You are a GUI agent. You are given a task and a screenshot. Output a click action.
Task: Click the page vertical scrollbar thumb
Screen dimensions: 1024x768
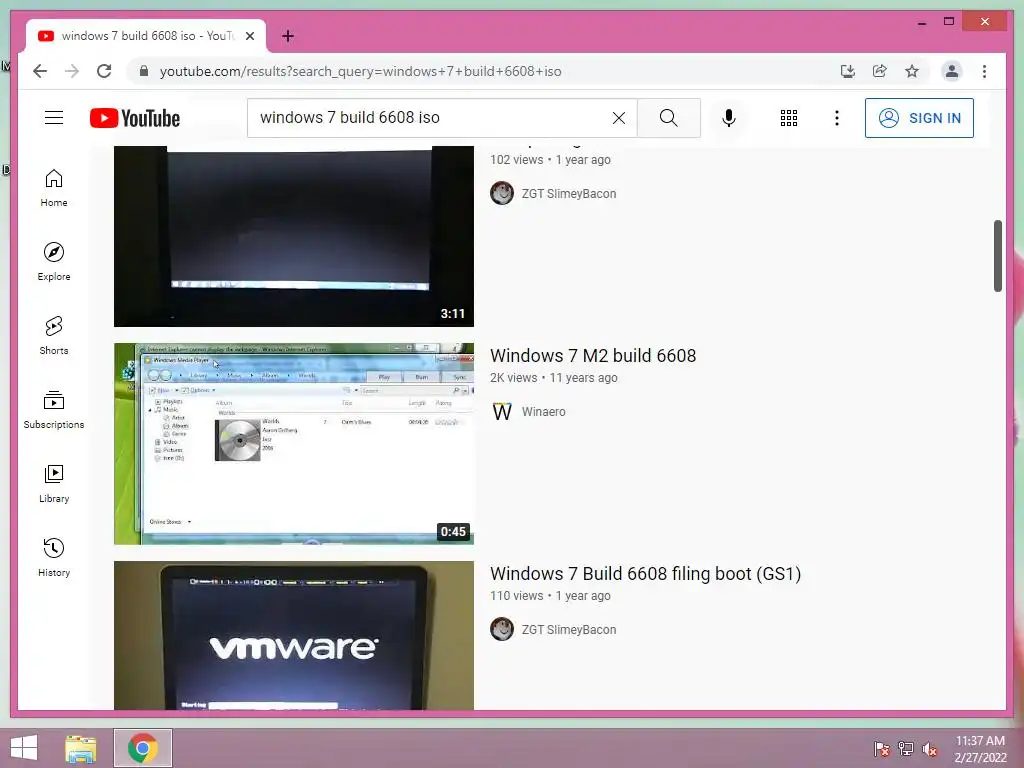coord(997,255)
